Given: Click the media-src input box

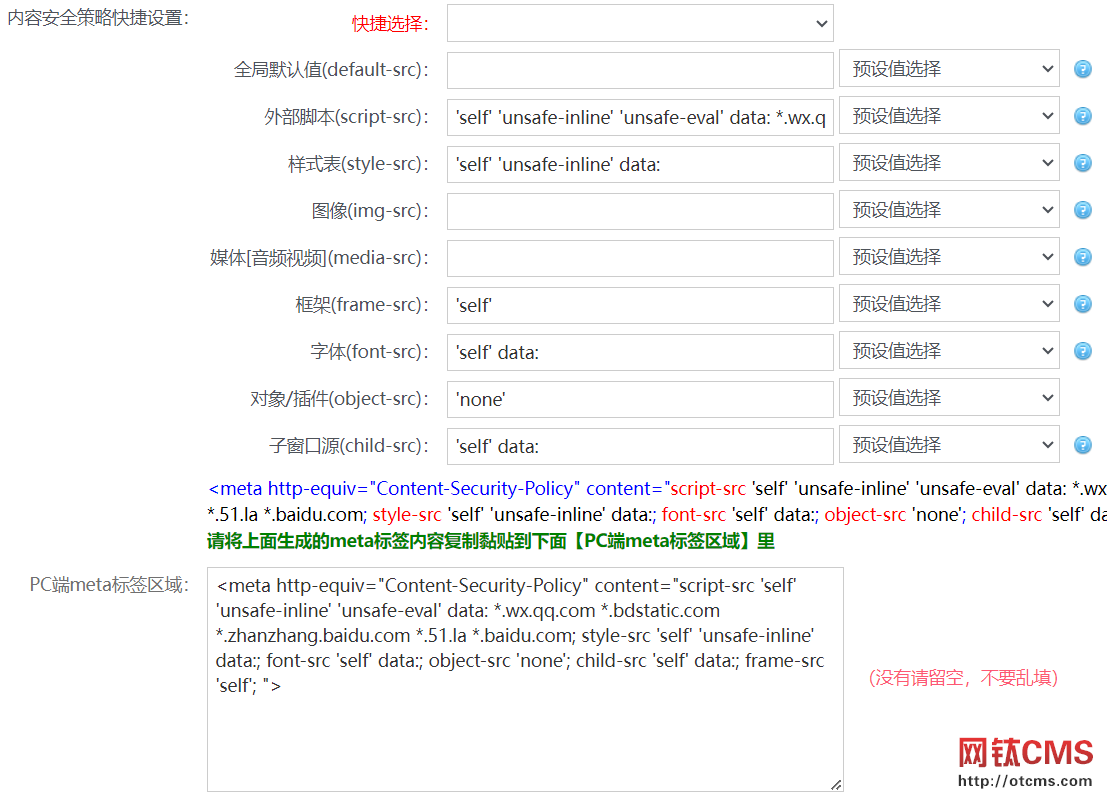Looking at the screenshot, I should coord(639,257).
